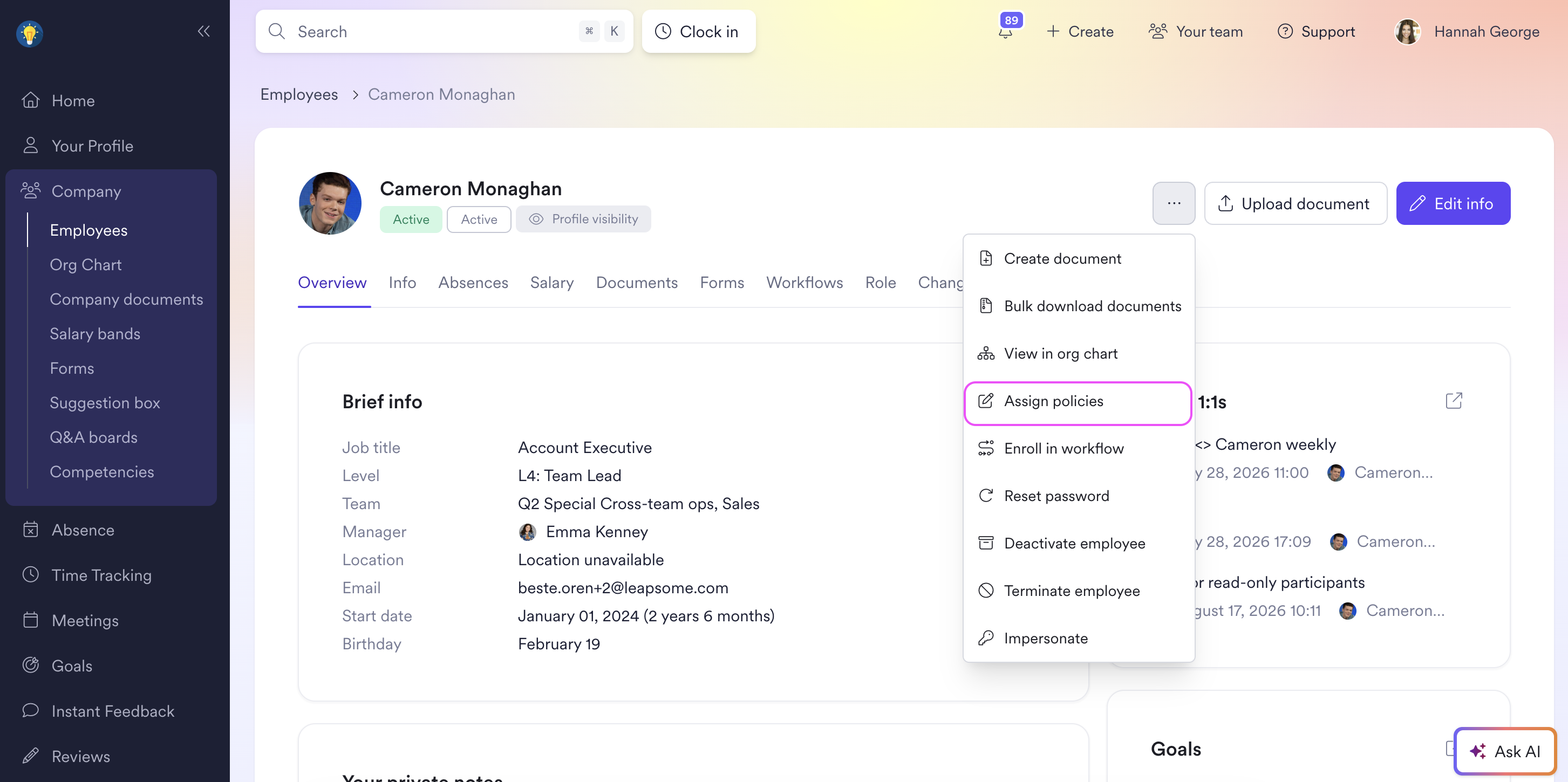Open the Absences tab

473,283
